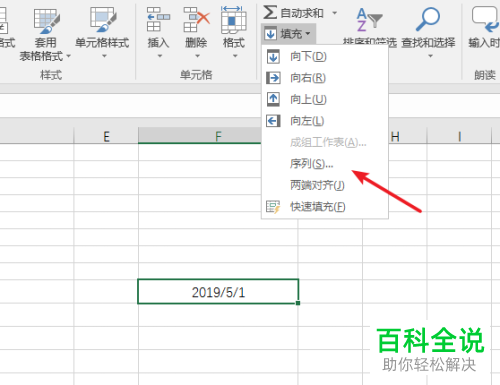Image resolution: width=500 pixels, height=385 pixels.
Task: Select 两端对齐(J) in the fill menu
Action: (325, 185)
